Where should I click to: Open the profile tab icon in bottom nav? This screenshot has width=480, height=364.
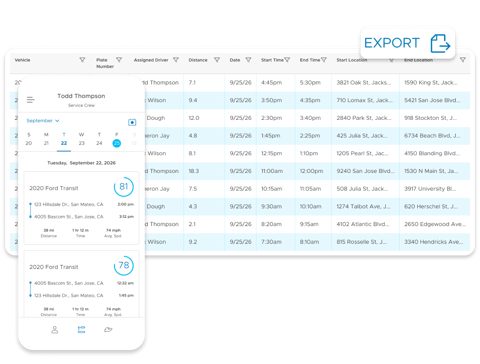(55, 330)
